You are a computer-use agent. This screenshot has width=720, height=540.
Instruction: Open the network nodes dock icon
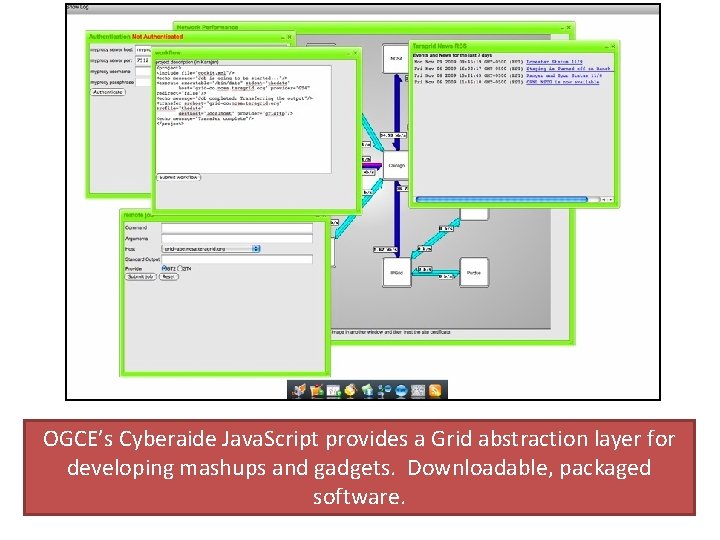(384, 391)
